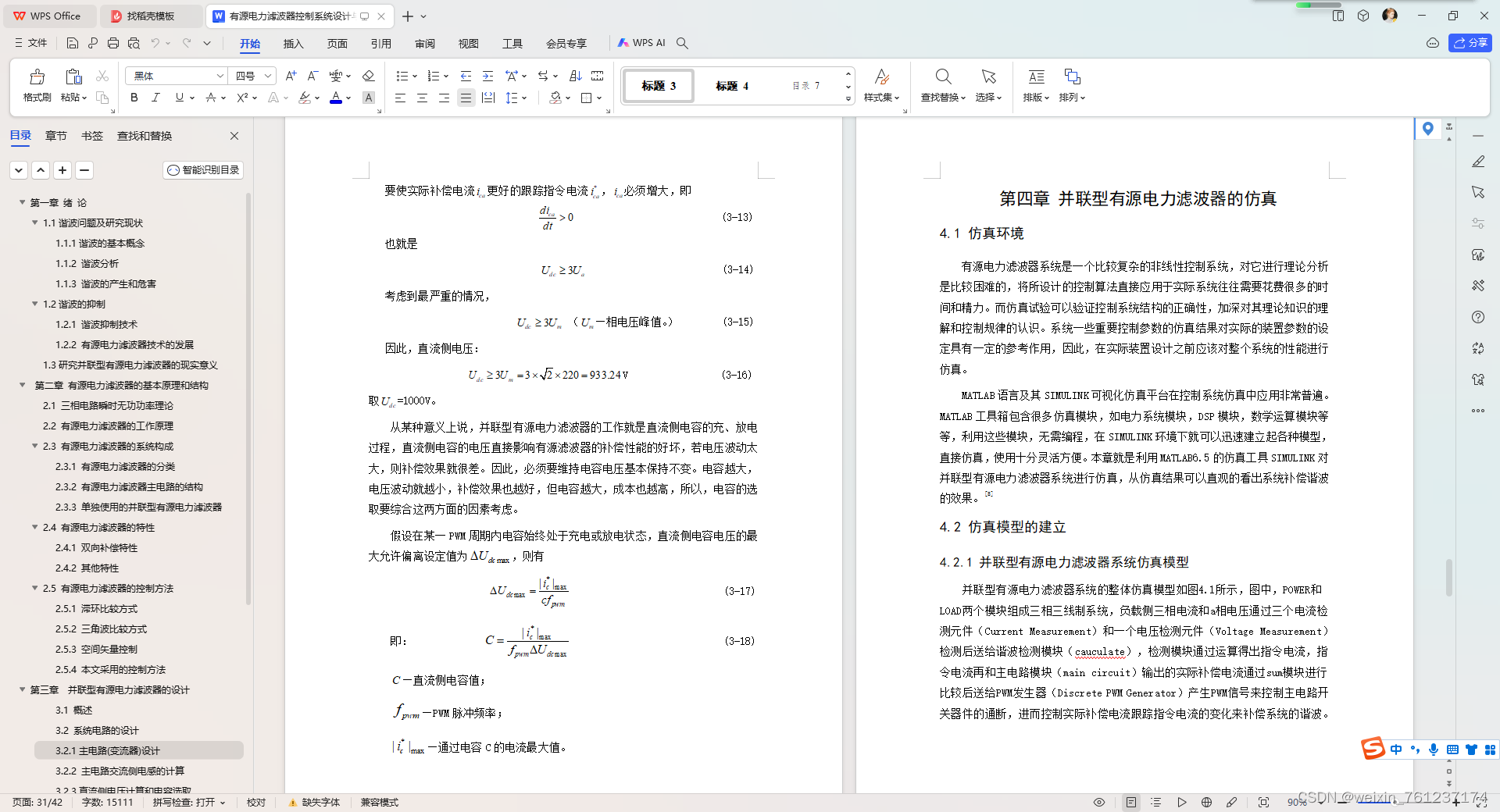The height and width of the screenshot is (812, 1500).
Task: Click the 智能识别目录 button
Action: pos(203,170)
